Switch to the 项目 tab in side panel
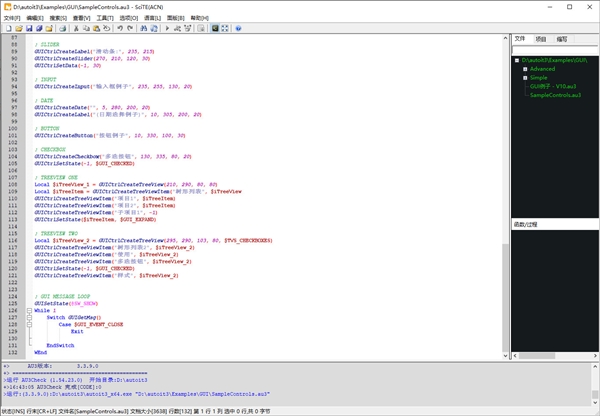Image resolution: width=600 pixels, height=416 pixels. (540, 39)
